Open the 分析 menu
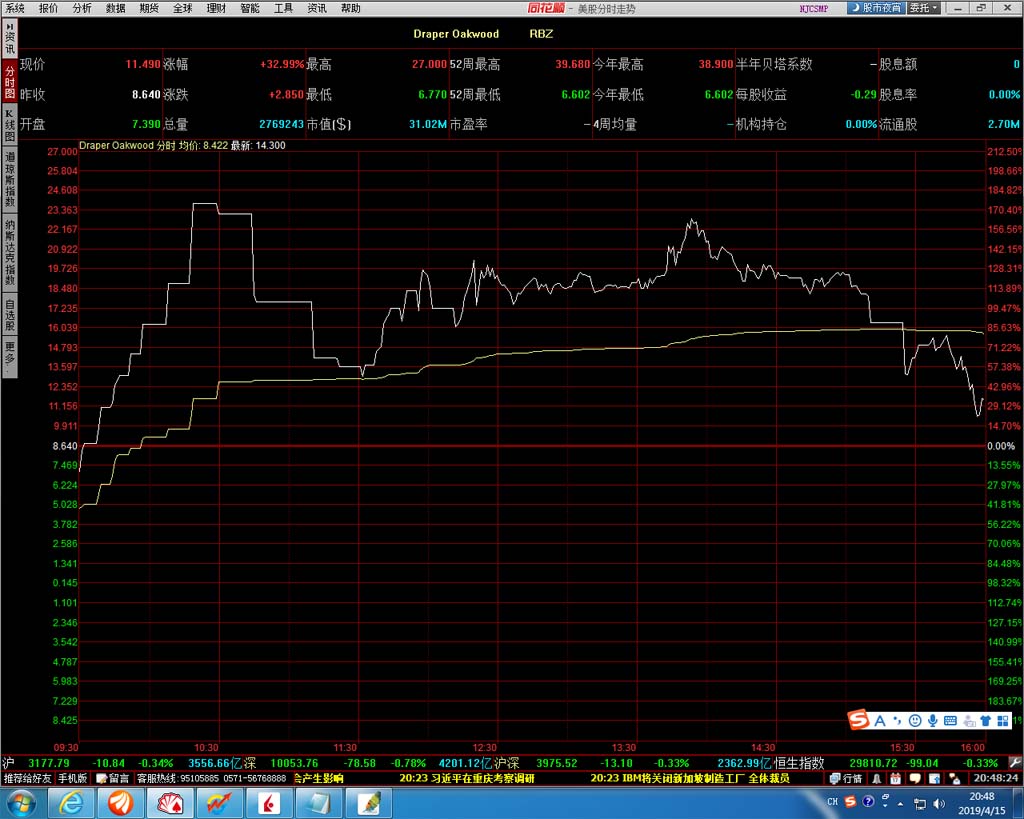The width and height of the screenshot is (1024, 819). pyautogui.click(x=82, y=8)
